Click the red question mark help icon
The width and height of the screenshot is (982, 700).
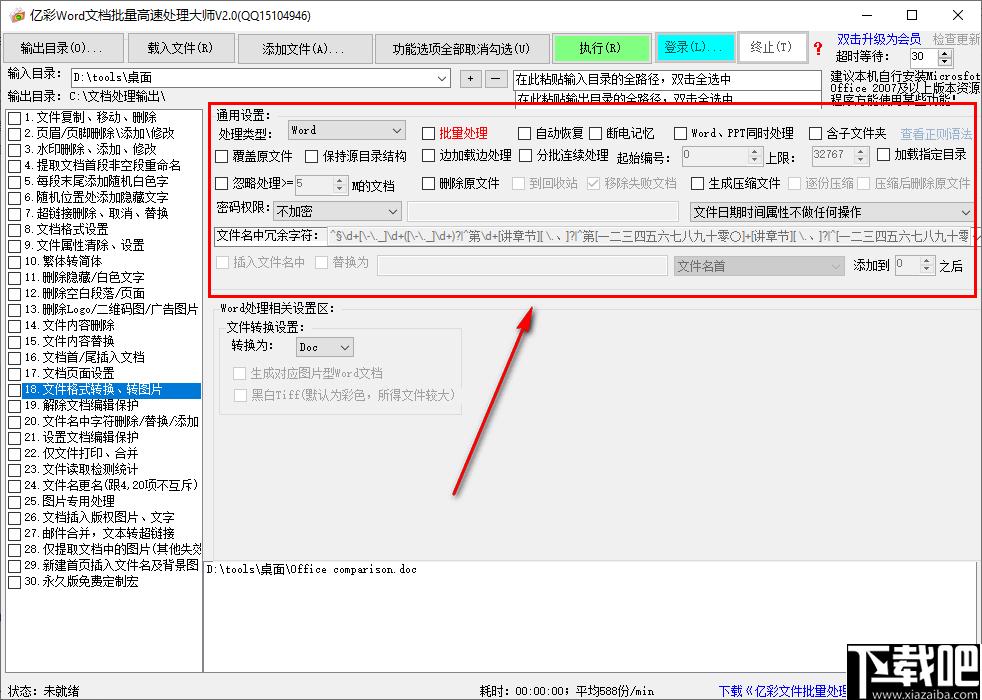tap(817, 48)
